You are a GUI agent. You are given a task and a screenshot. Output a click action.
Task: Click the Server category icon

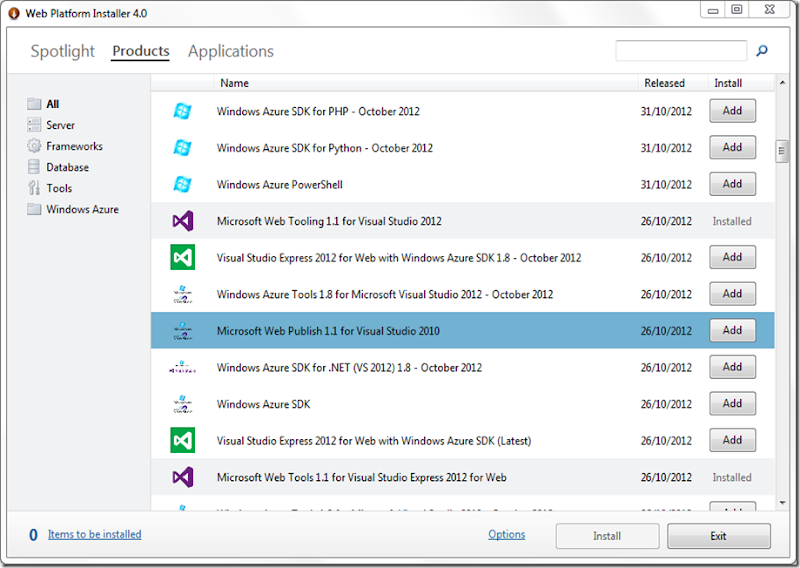point(34,125)
